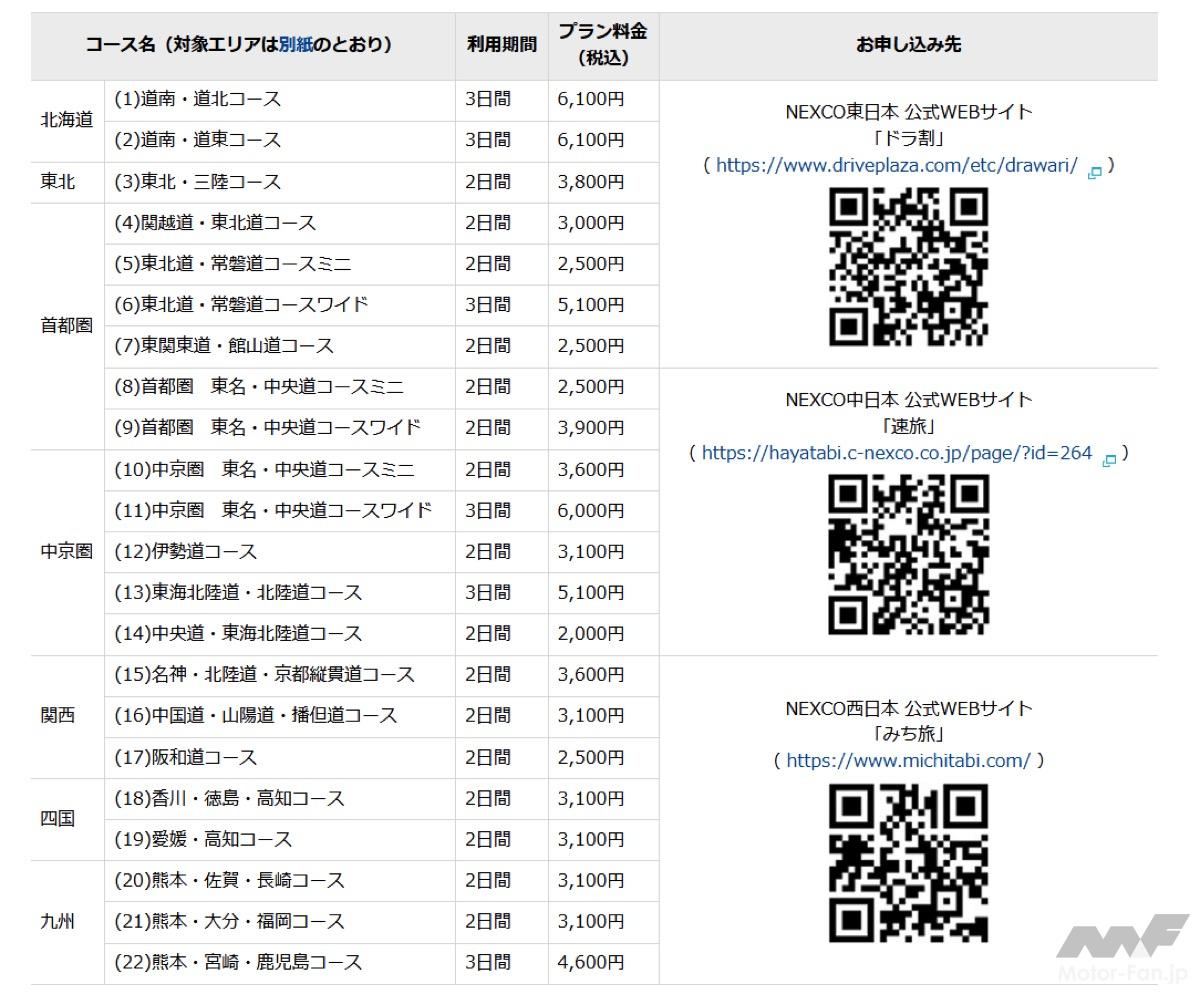The width and height of the screenshot is (1200, 994).
Task: Select (6)東北道・常磐道コースワイド row
Action: pyautogui.click(x=279, y=304)
